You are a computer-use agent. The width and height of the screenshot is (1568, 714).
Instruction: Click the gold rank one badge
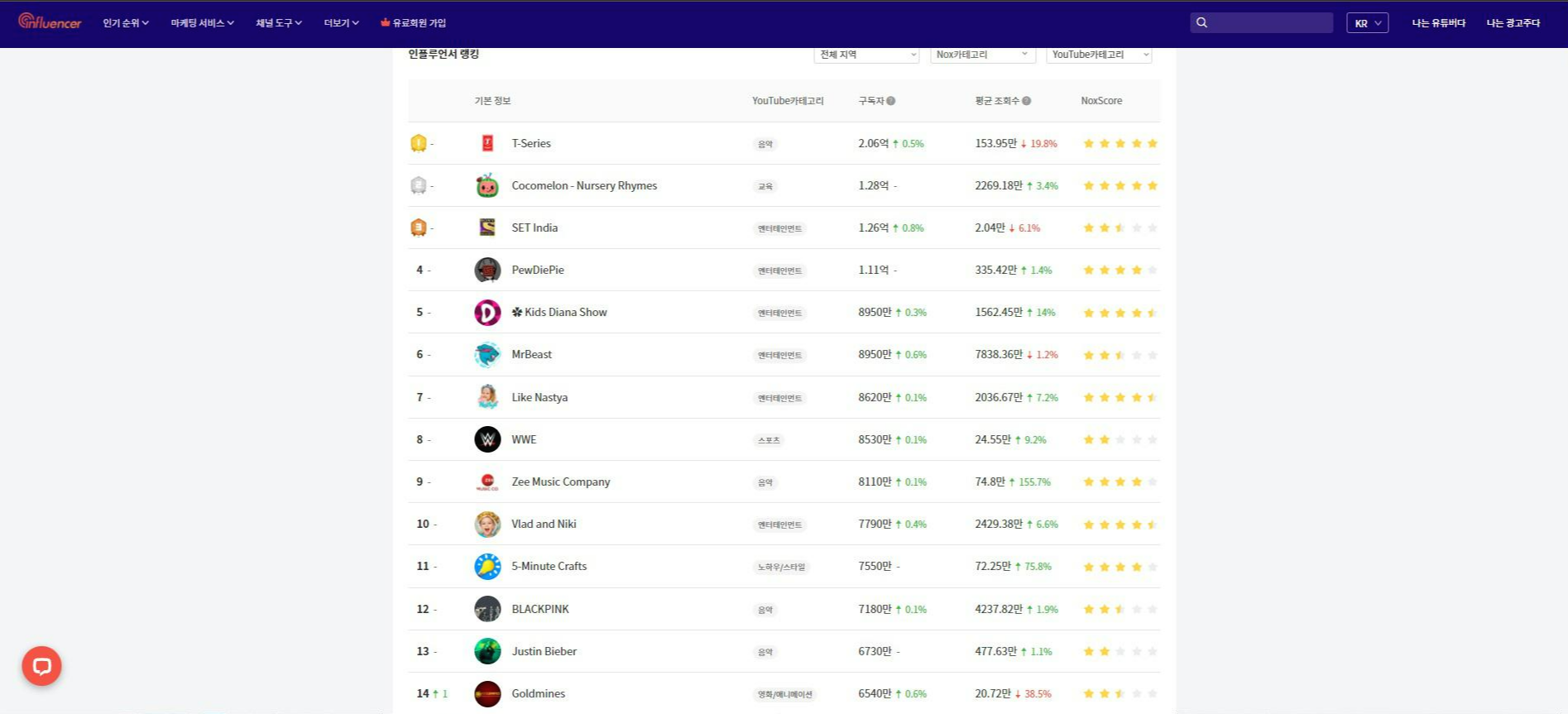pos(419,143)
